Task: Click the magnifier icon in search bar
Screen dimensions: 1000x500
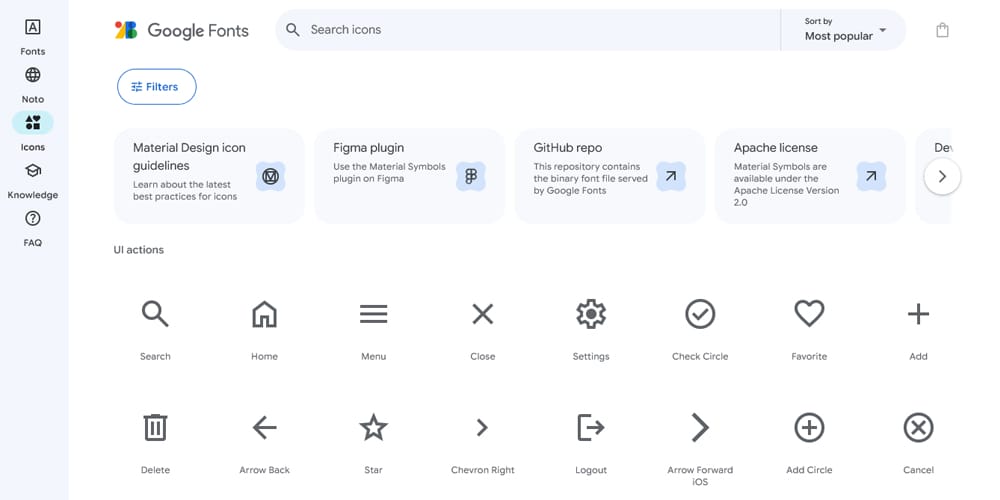Action: click(x=293, y=29)
